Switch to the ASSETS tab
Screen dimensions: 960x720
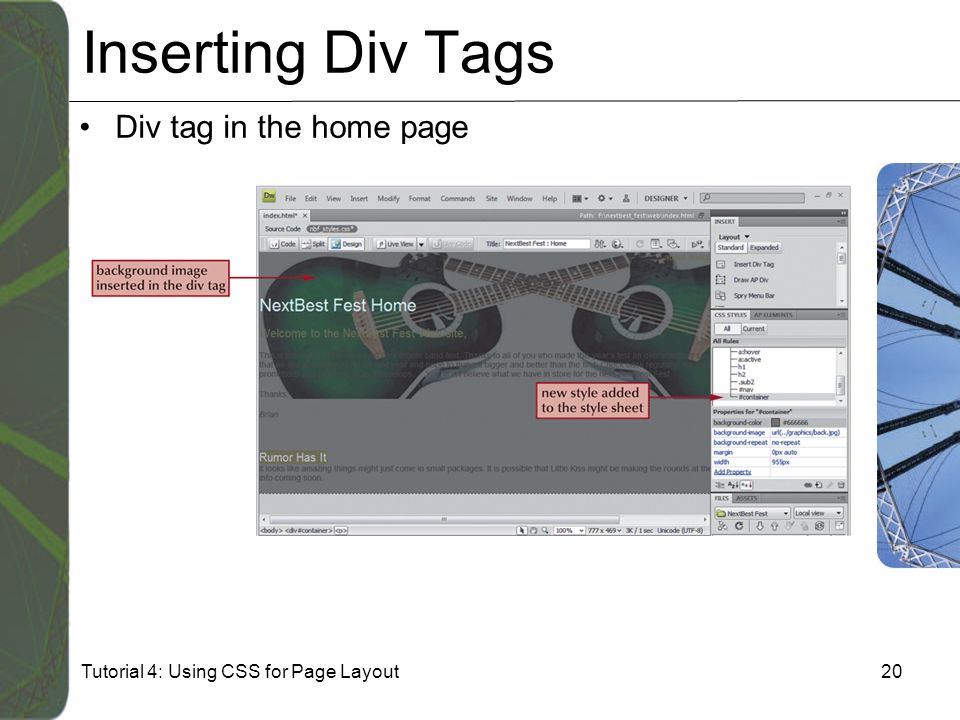click(746, 498)
